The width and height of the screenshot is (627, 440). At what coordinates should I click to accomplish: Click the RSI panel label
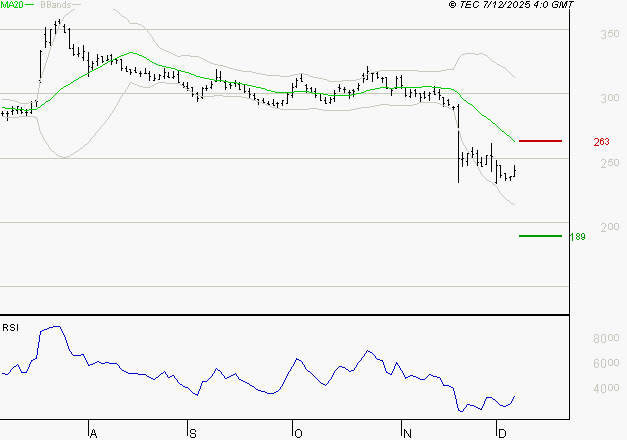point(10,328)
